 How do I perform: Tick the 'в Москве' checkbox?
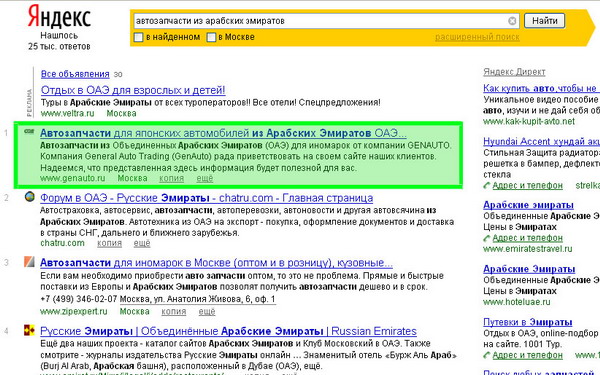pos(211,37)
